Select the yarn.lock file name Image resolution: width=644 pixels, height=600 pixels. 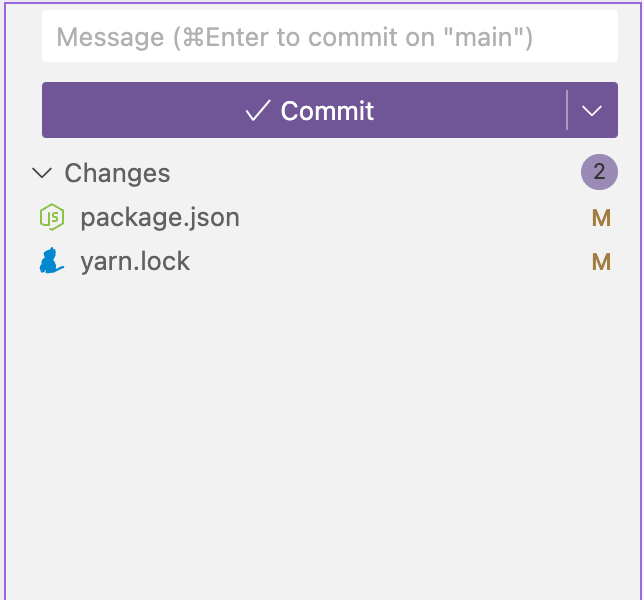point(135,261)
